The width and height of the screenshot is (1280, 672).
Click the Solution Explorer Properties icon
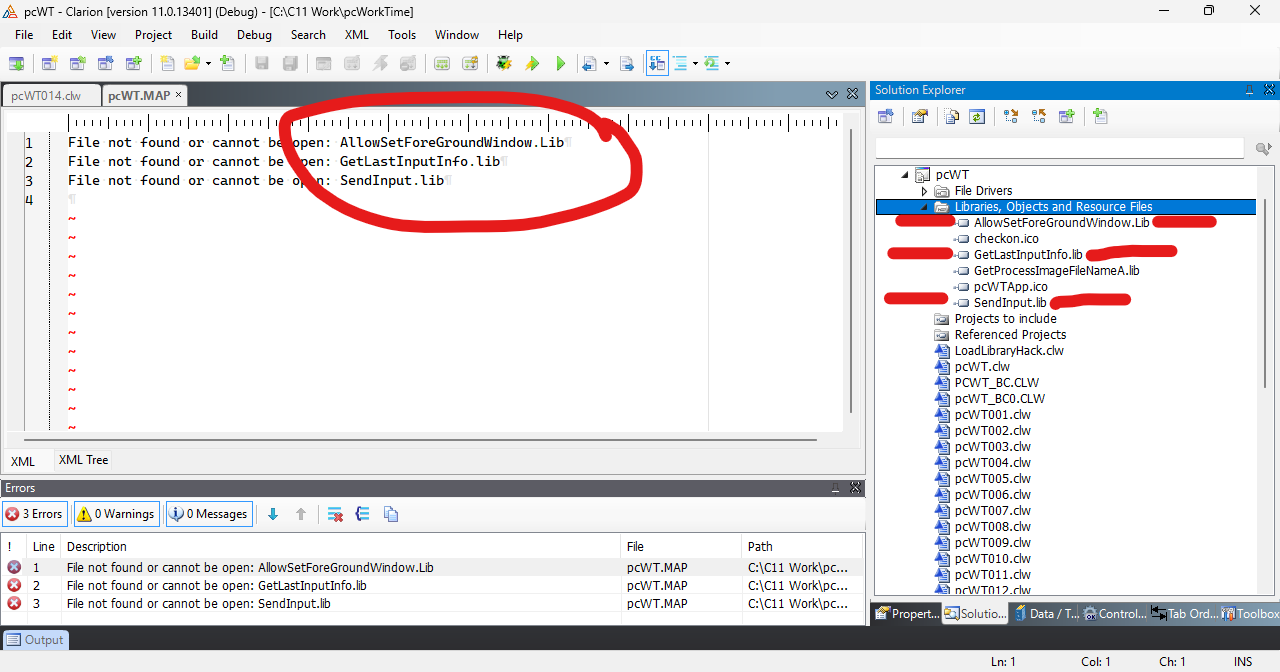pos(919,116)
